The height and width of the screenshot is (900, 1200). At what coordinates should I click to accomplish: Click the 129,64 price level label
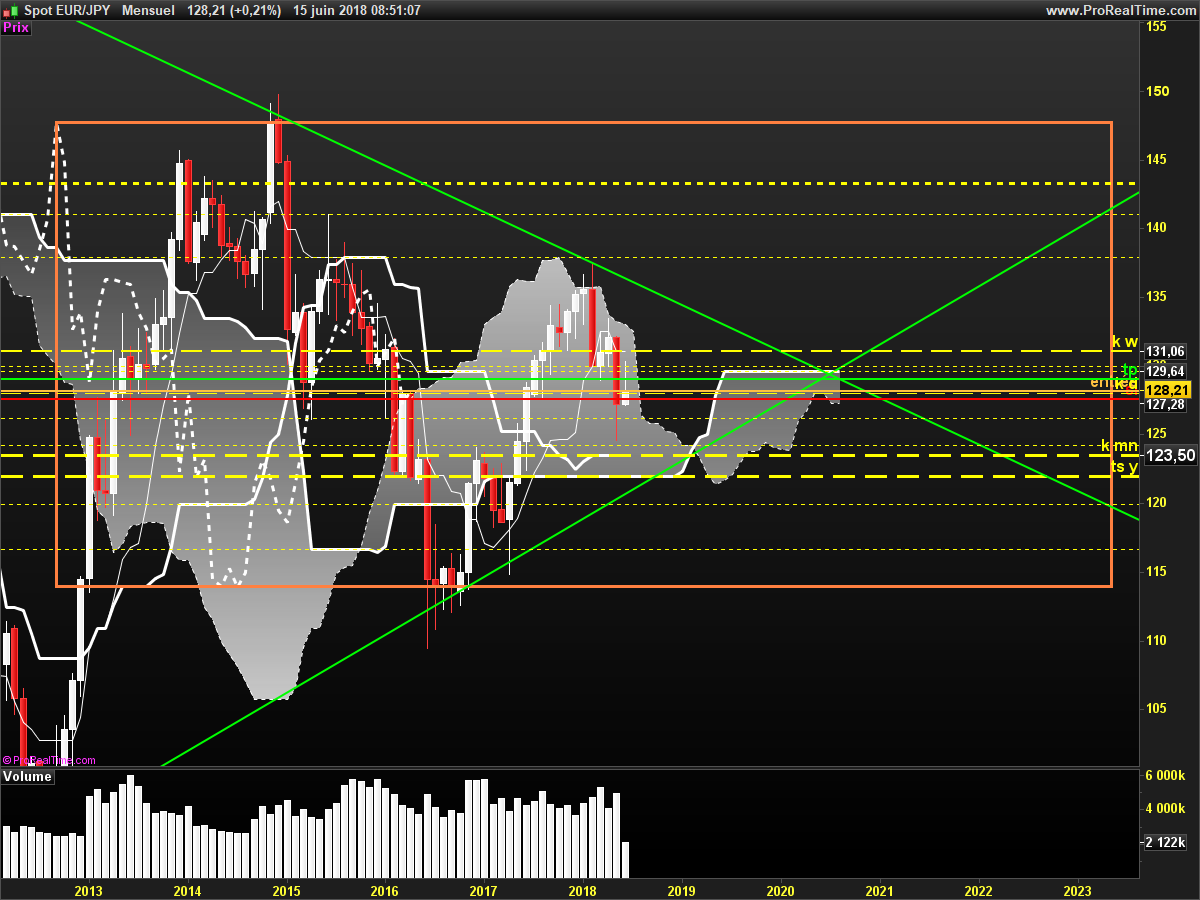(x=1165, y=371)
